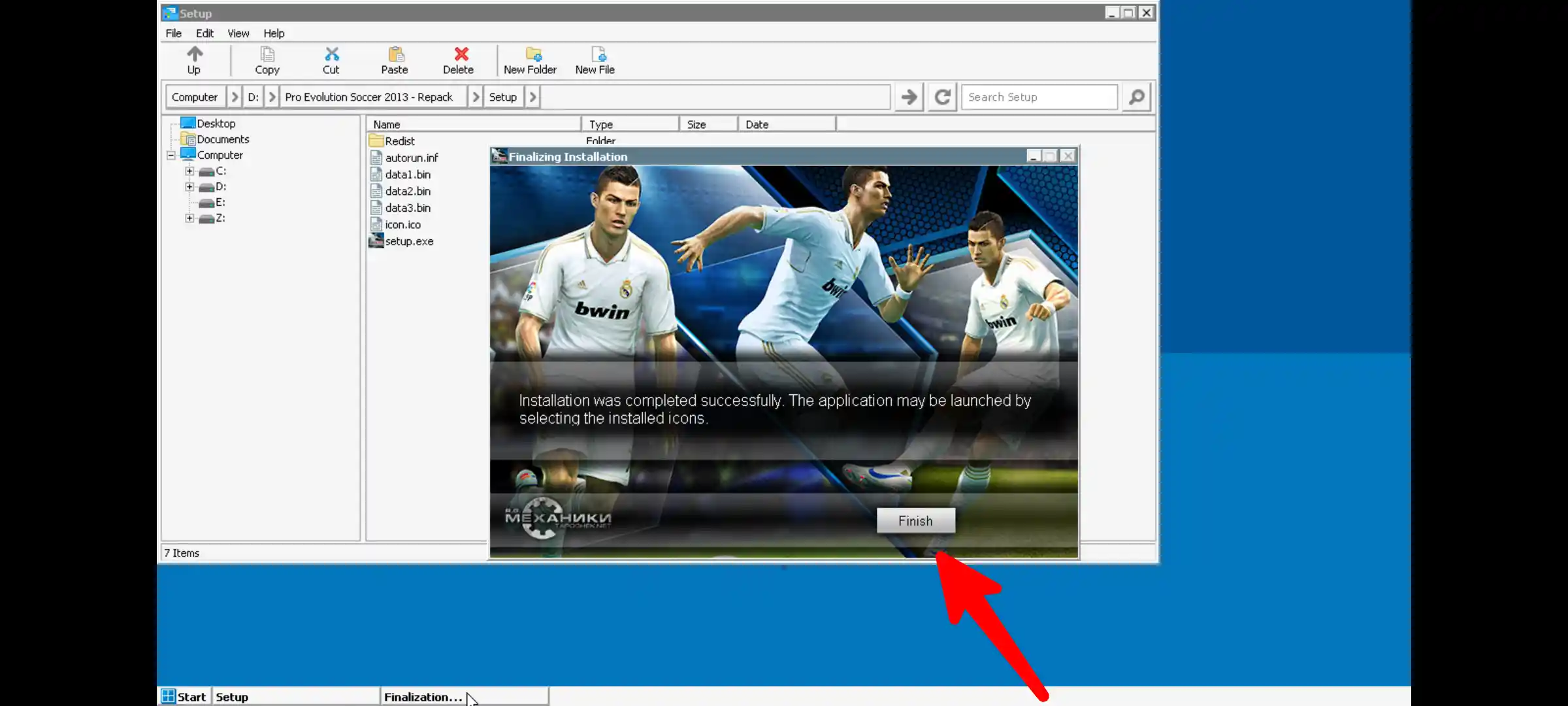Image resolution: width=1568 pixels, height=706 pixels.
Task: Expand the C: drive in the tree
Action: point(189,171)
